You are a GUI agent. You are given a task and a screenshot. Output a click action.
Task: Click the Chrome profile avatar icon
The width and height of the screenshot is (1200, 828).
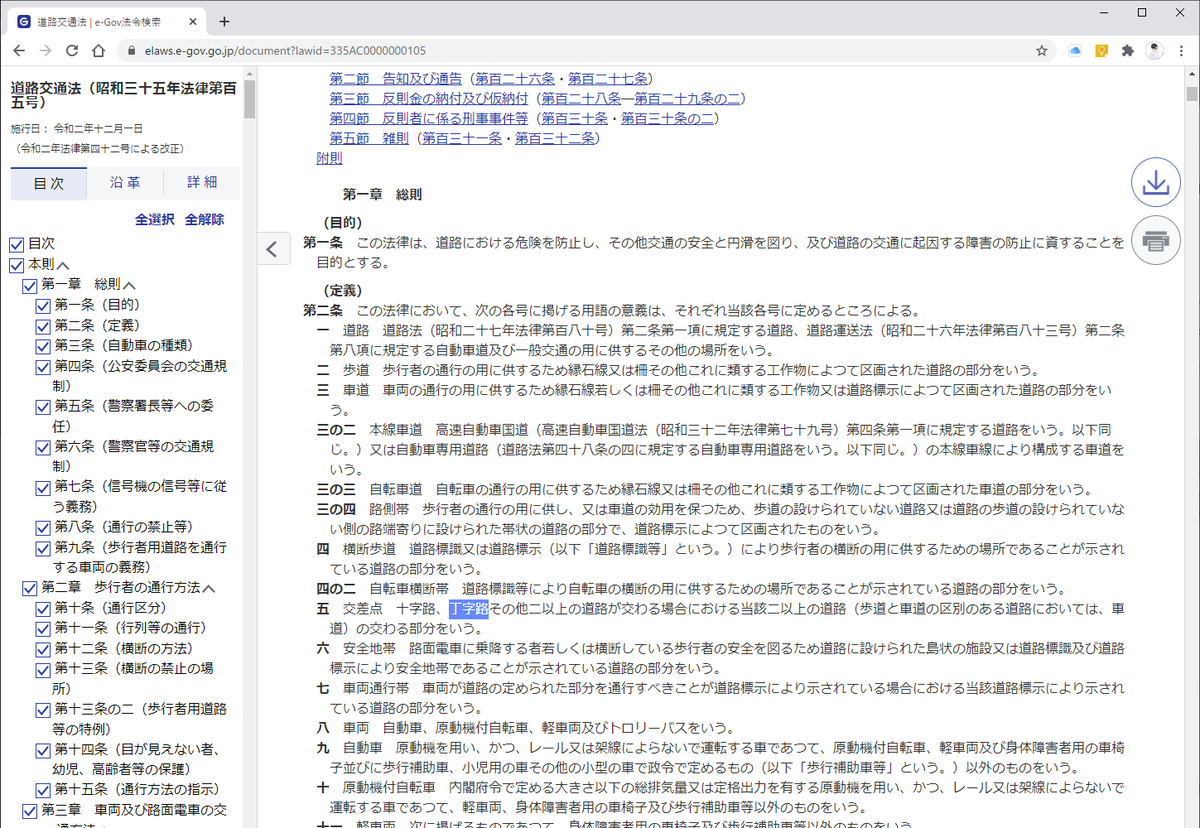pos(1156,49)
